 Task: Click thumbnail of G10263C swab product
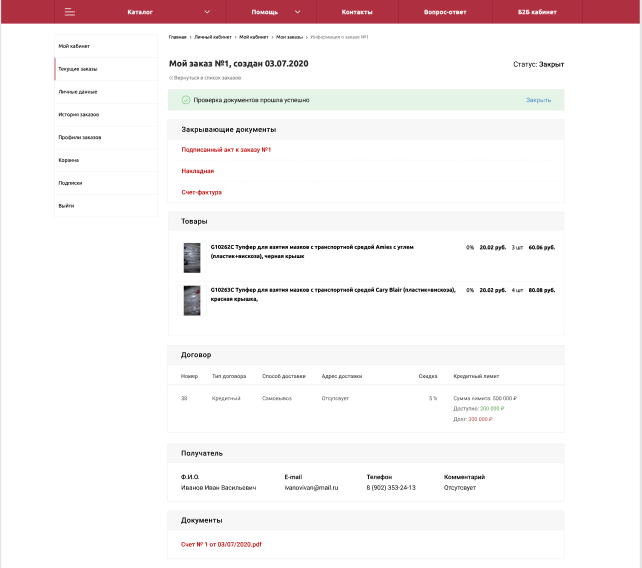(x=191, y=299)
